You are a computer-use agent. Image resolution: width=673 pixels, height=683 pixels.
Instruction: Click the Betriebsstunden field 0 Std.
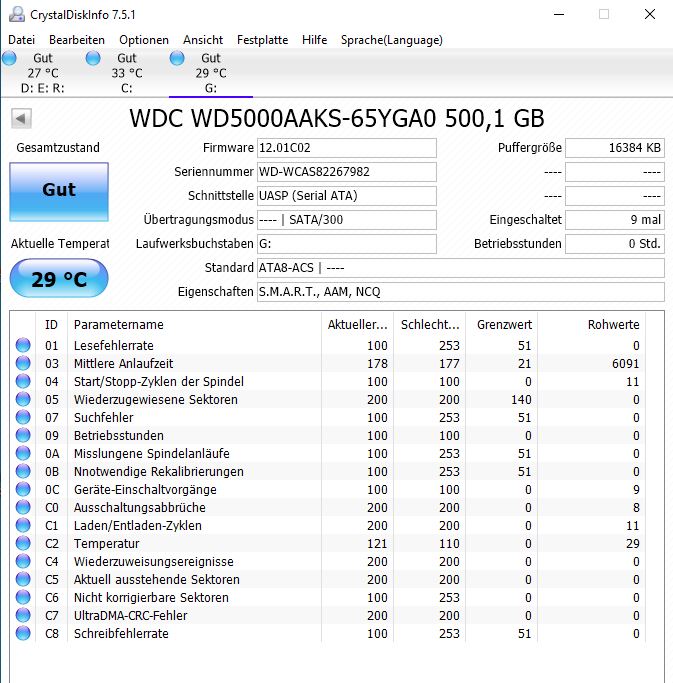tap(615, 243)
